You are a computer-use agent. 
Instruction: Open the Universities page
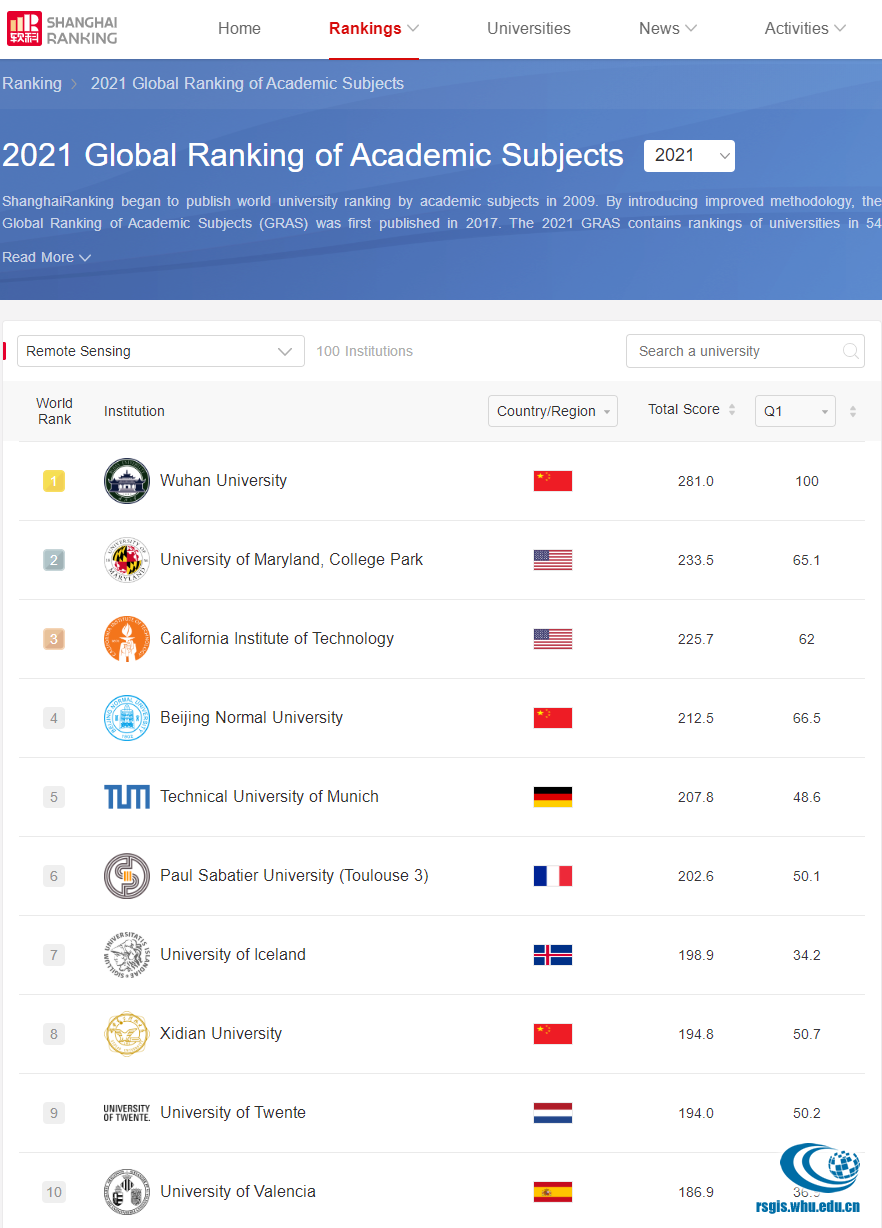[529, 29]
